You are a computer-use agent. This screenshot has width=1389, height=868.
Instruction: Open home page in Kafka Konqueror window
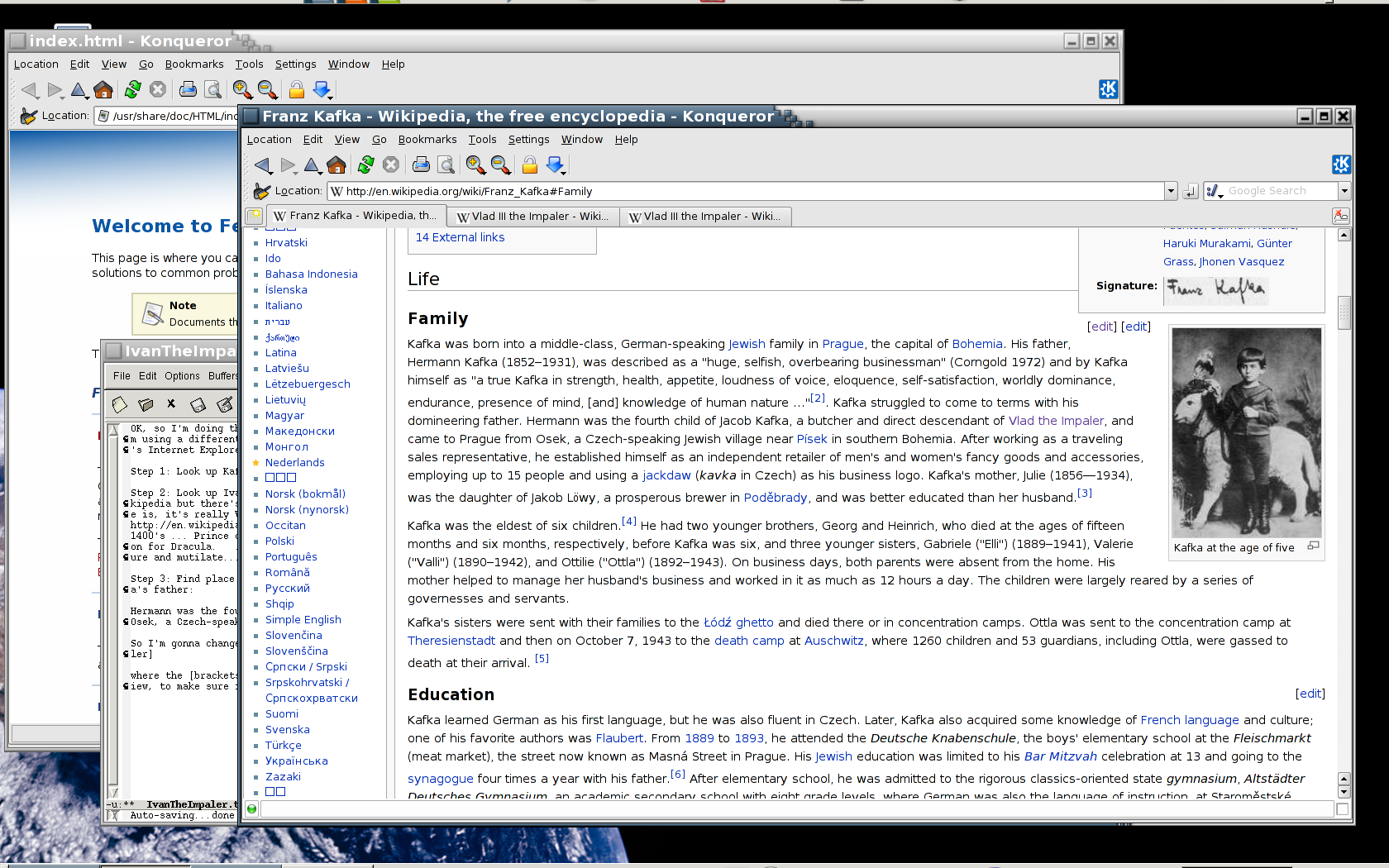(x=337, y=165)
